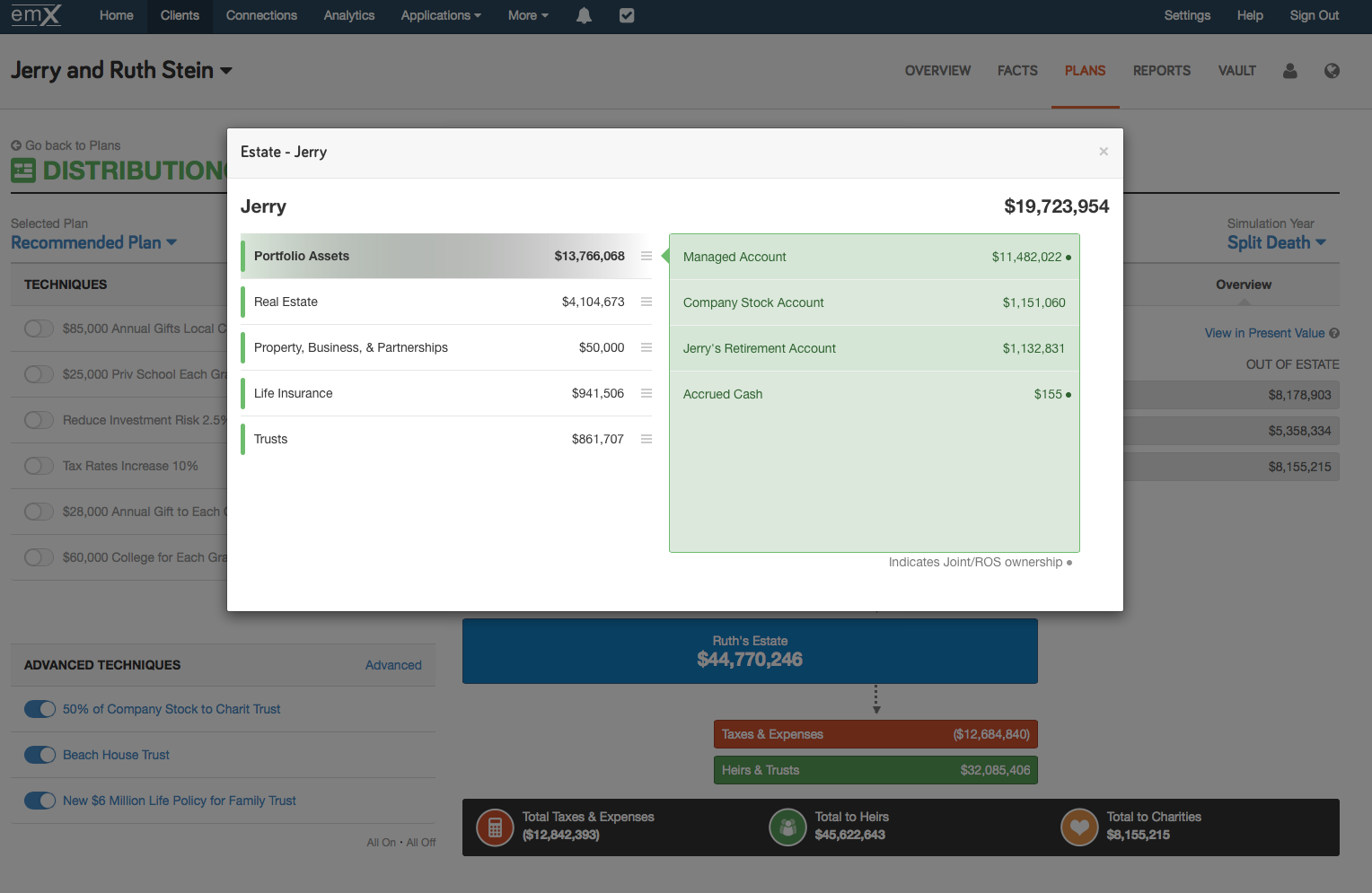Toggle $85,000 Annual Gifts Local technique

[40, 328]
